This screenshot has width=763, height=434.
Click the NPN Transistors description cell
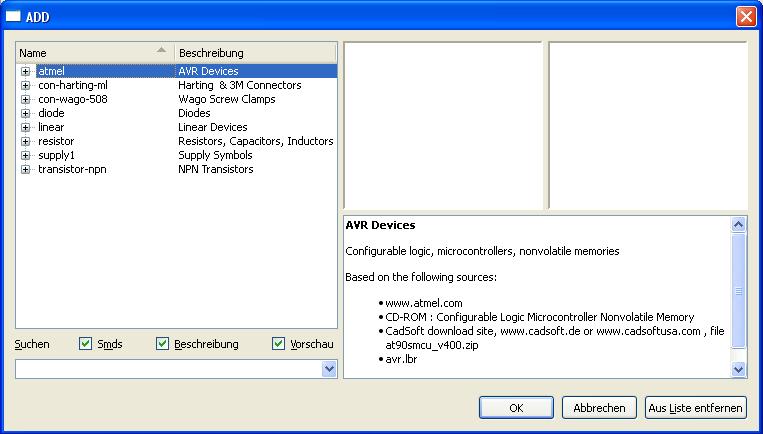tap(216, 169)
